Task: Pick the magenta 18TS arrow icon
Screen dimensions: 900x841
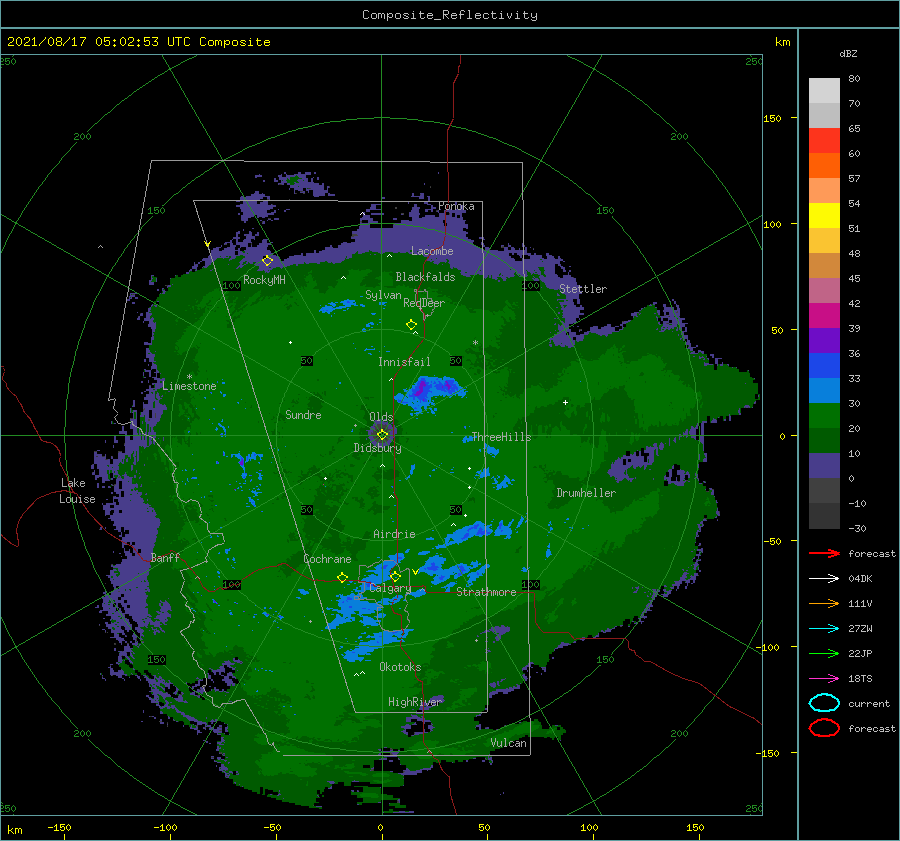Action: point(824,679)
